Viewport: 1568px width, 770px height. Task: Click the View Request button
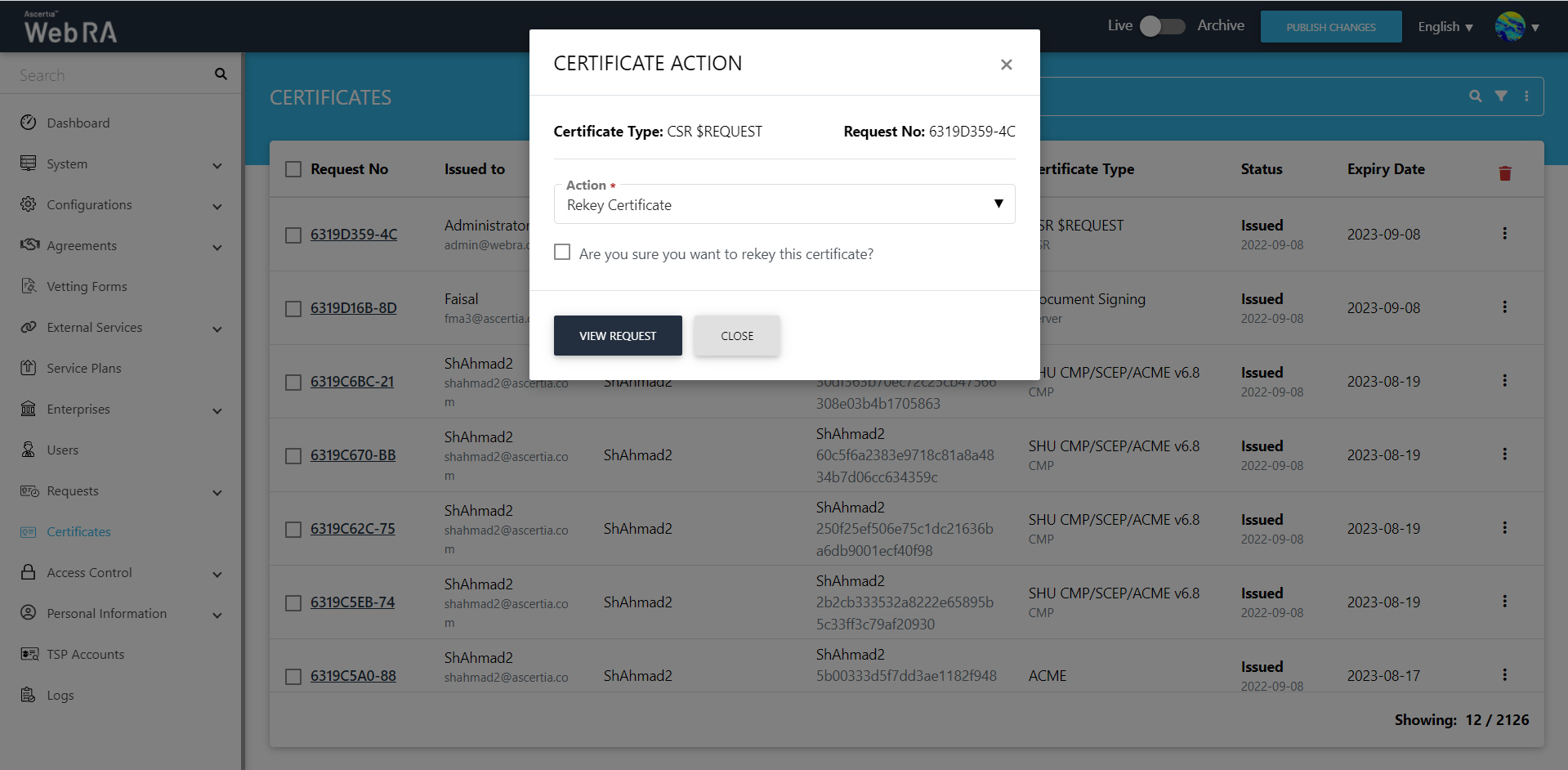click(x=617, y=336)
